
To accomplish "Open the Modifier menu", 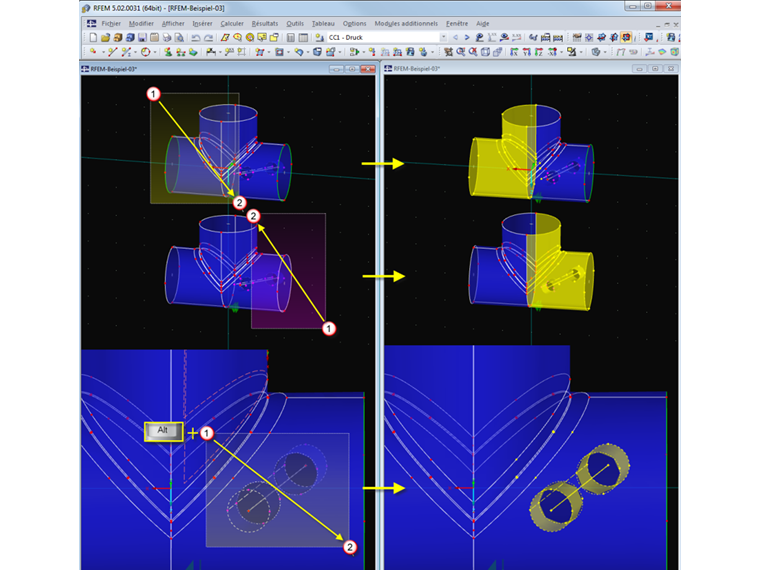I will click(141, 23).
